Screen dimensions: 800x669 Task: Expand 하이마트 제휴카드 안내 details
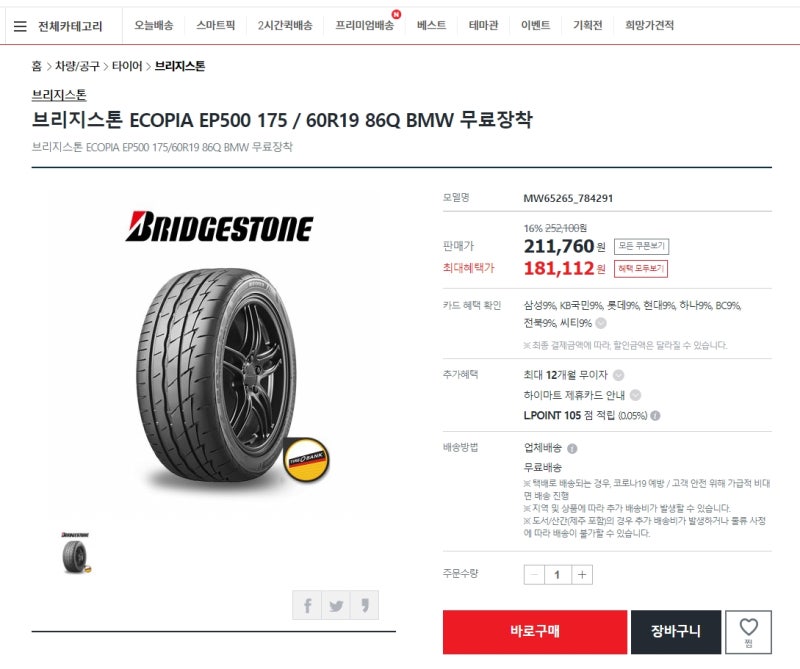635,395
